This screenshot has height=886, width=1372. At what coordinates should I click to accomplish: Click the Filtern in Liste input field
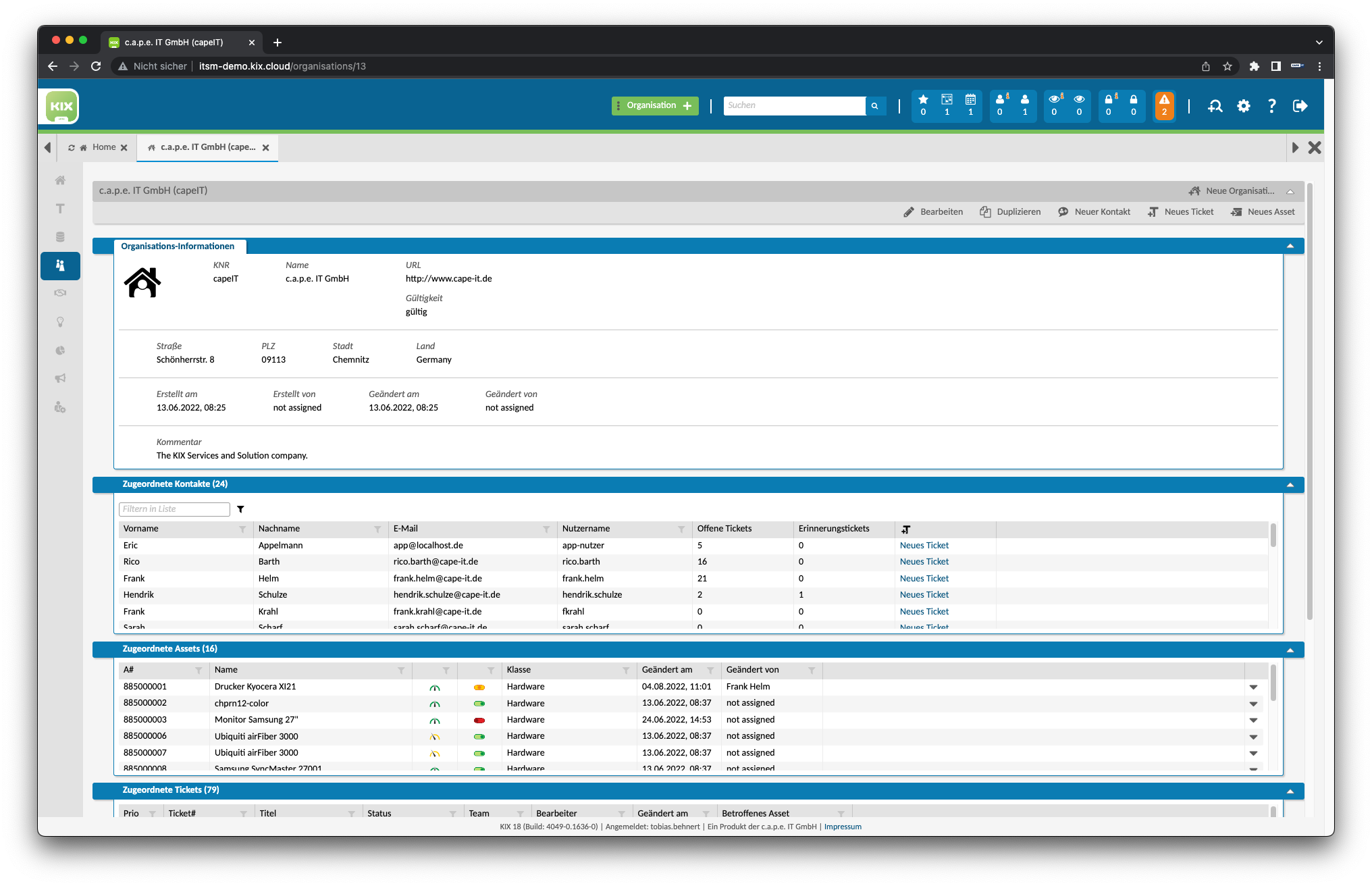[x=174, y=509]
